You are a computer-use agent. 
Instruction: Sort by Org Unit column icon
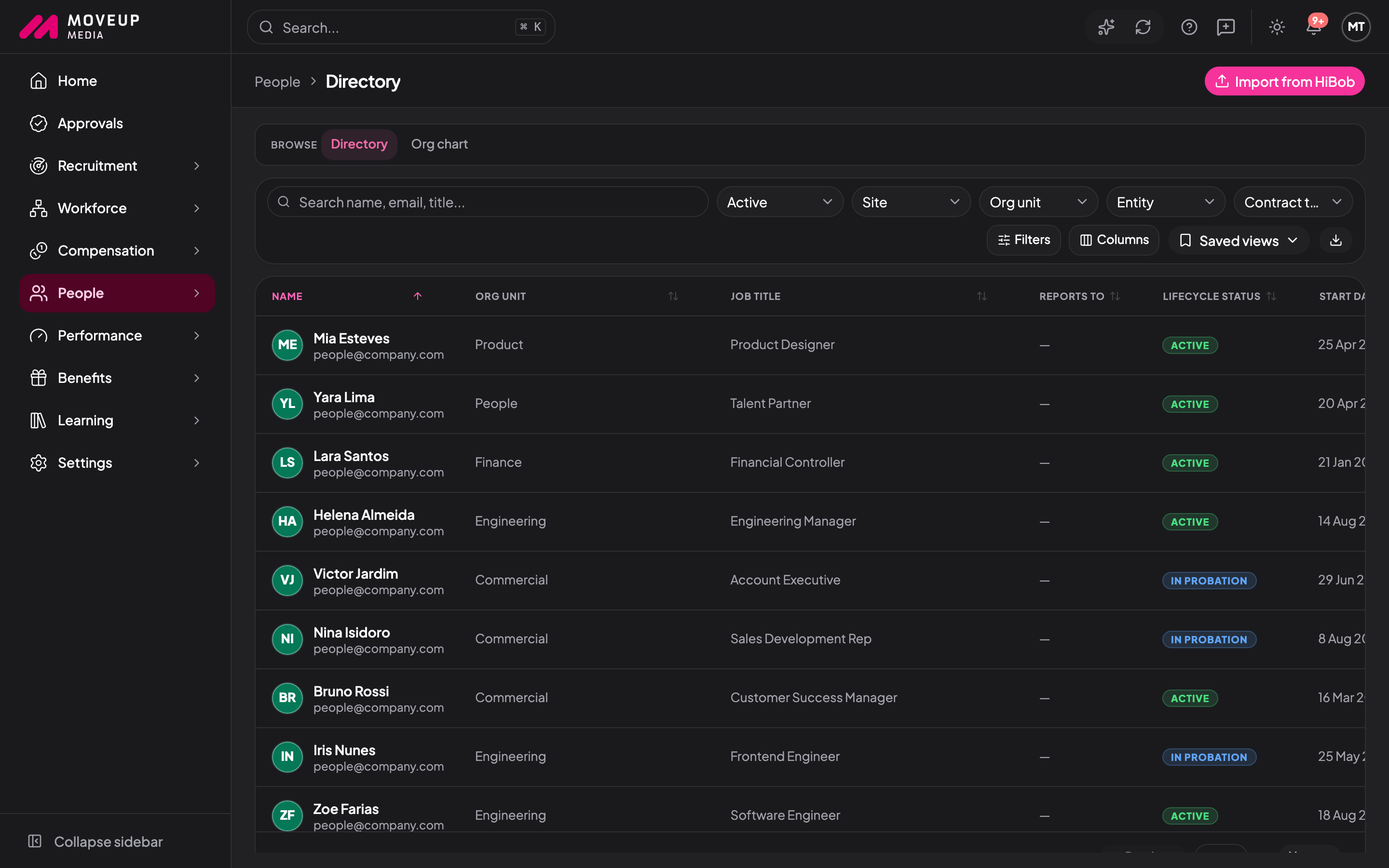673,296
